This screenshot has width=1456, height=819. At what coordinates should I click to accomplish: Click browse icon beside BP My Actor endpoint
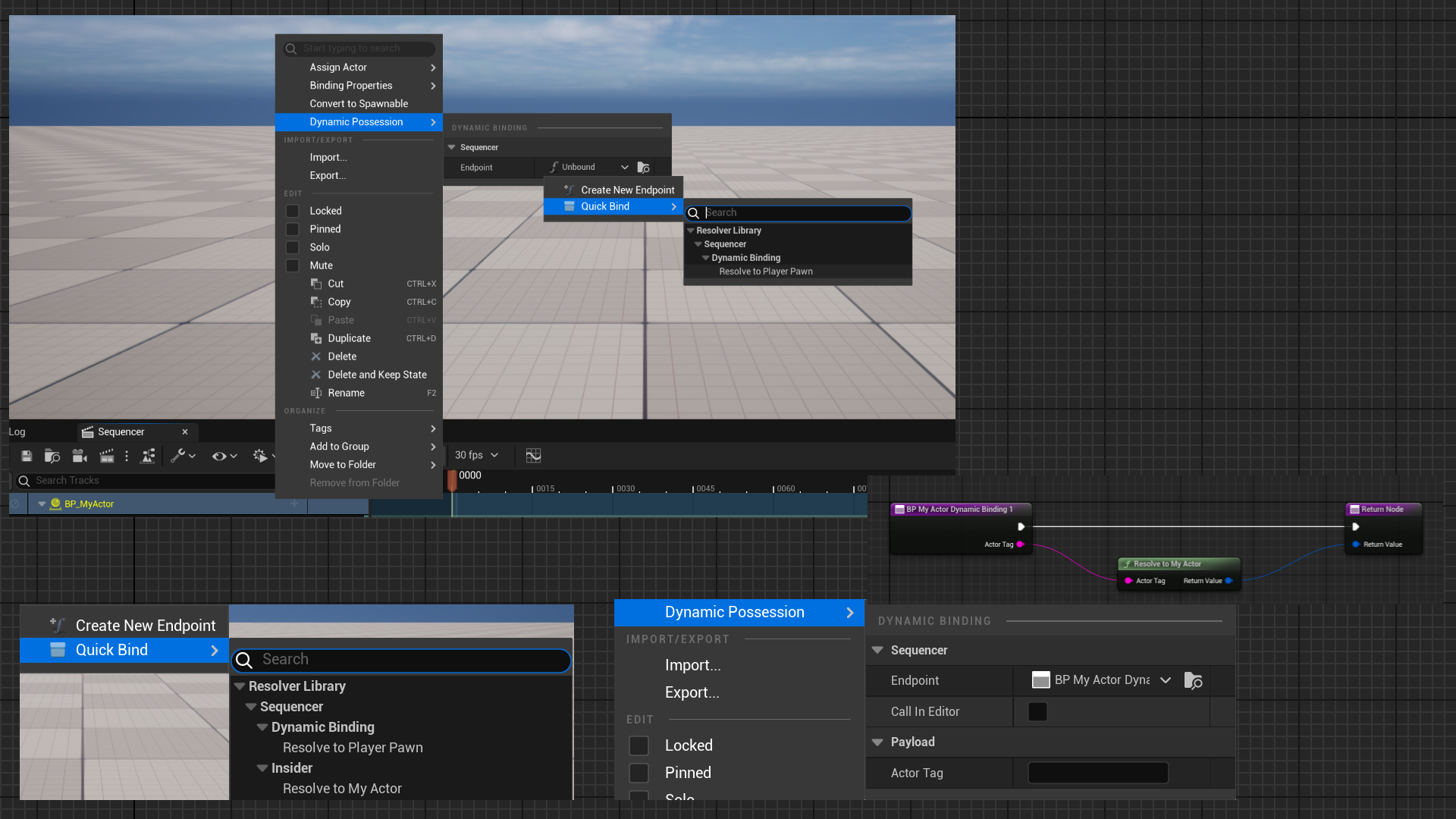coord(1193,681)
